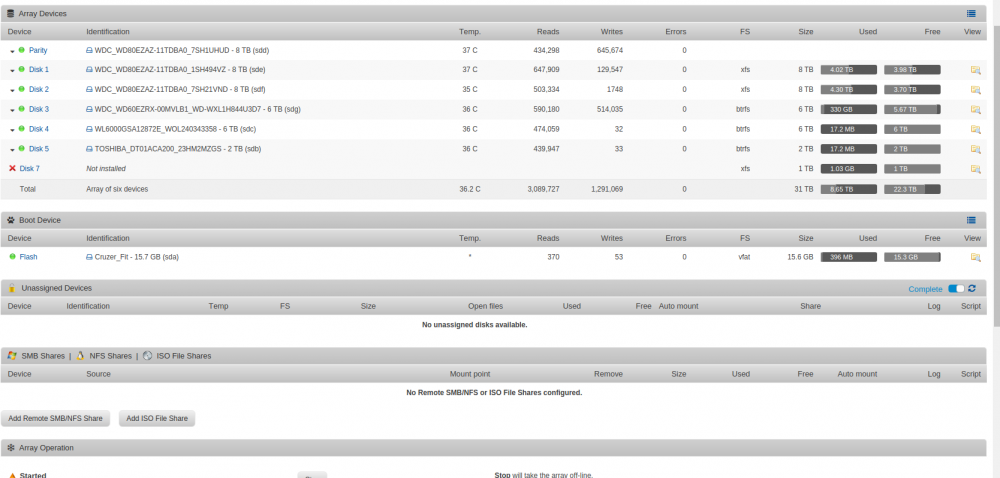Toggle Boot Device table view icon

(971, 220)
